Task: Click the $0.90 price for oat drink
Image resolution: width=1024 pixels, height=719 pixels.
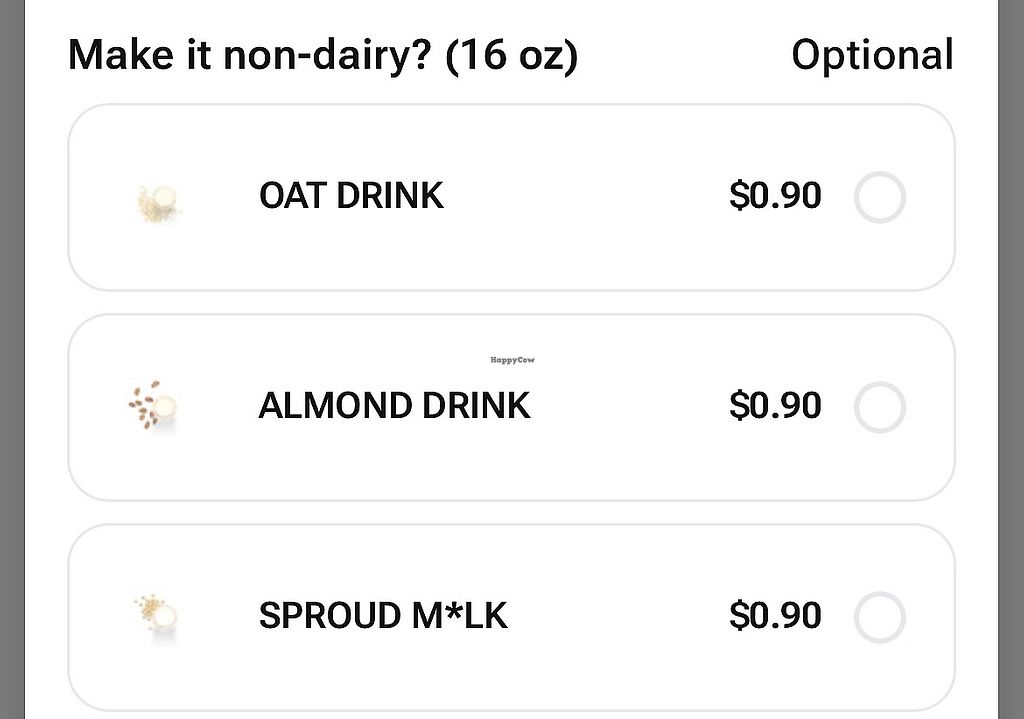Action: pos(775,196)
